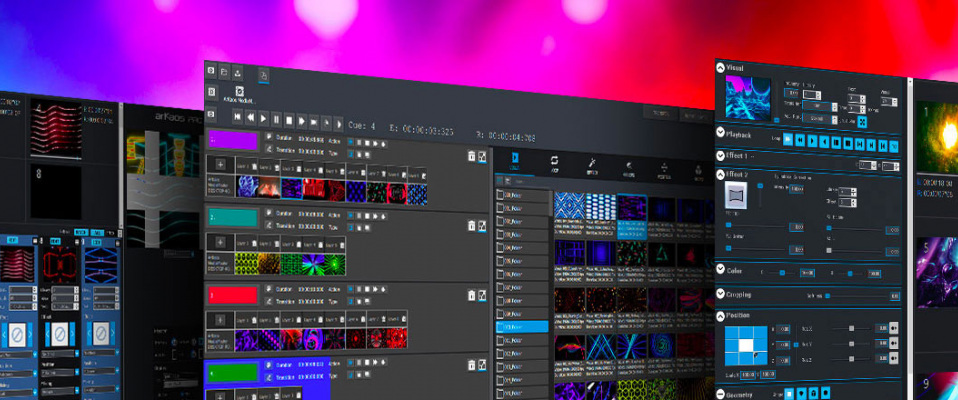
Task: Click the open-folder icon in top toolbar
Action: 224,71
